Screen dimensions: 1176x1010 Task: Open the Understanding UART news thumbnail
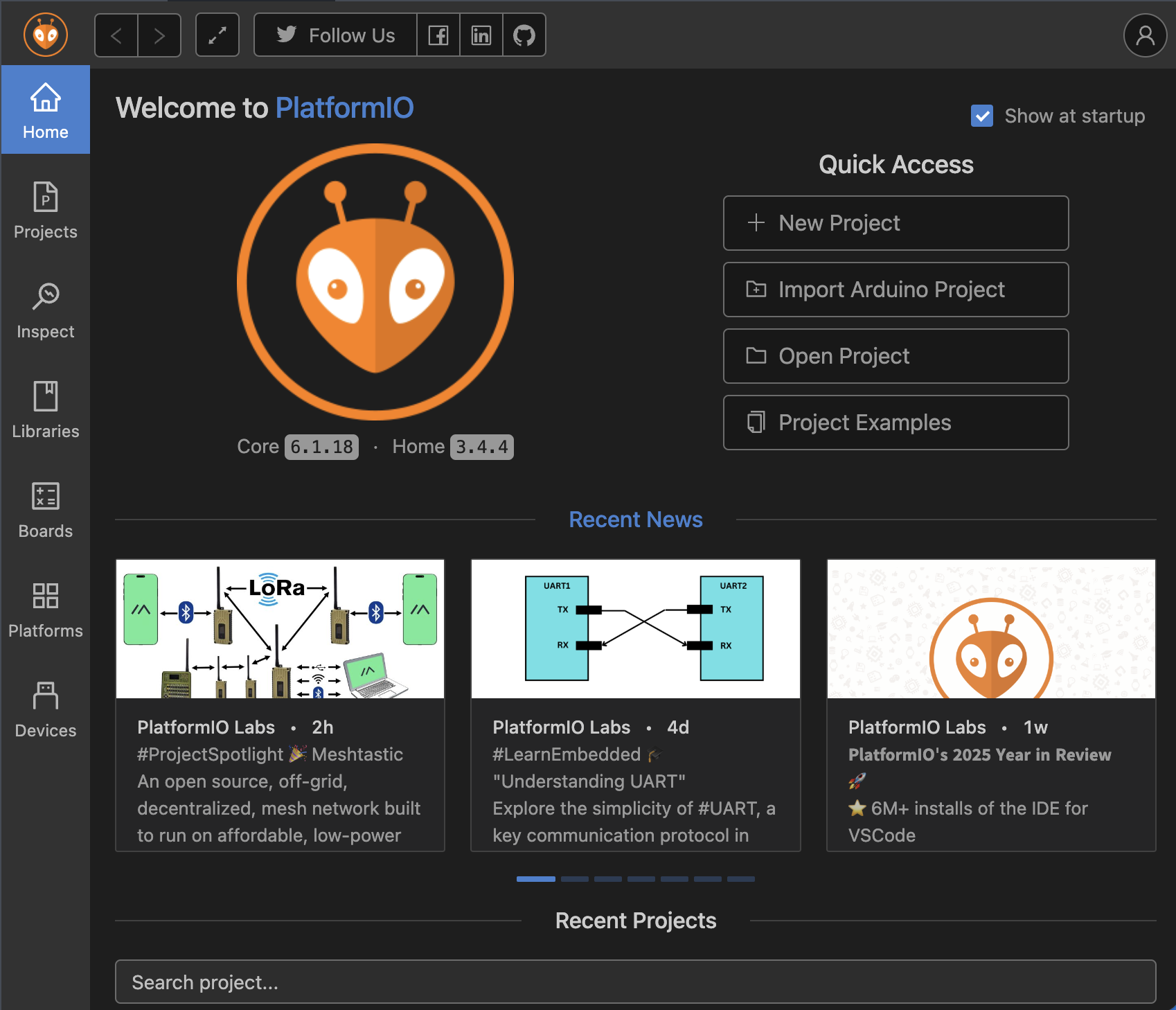(635, 629)
